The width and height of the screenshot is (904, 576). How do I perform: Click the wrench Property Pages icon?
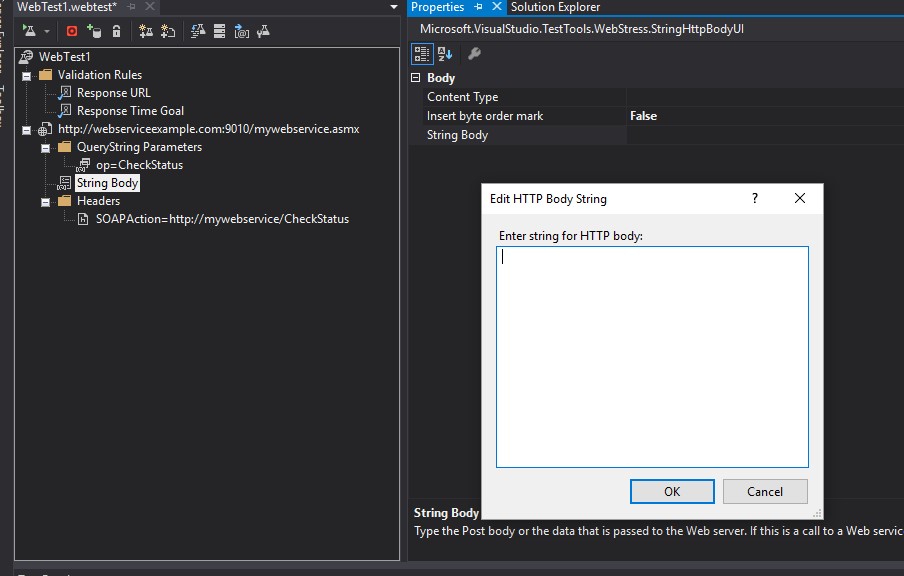coord(473,53)
